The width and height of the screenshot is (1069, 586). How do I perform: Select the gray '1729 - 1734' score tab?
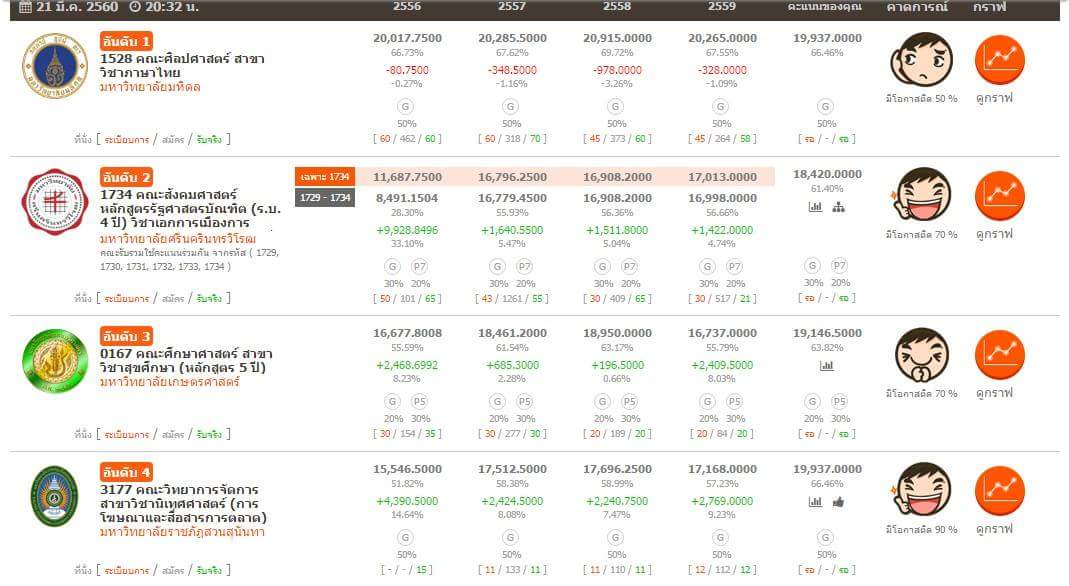pyautogui.click(x=325, y=198)
